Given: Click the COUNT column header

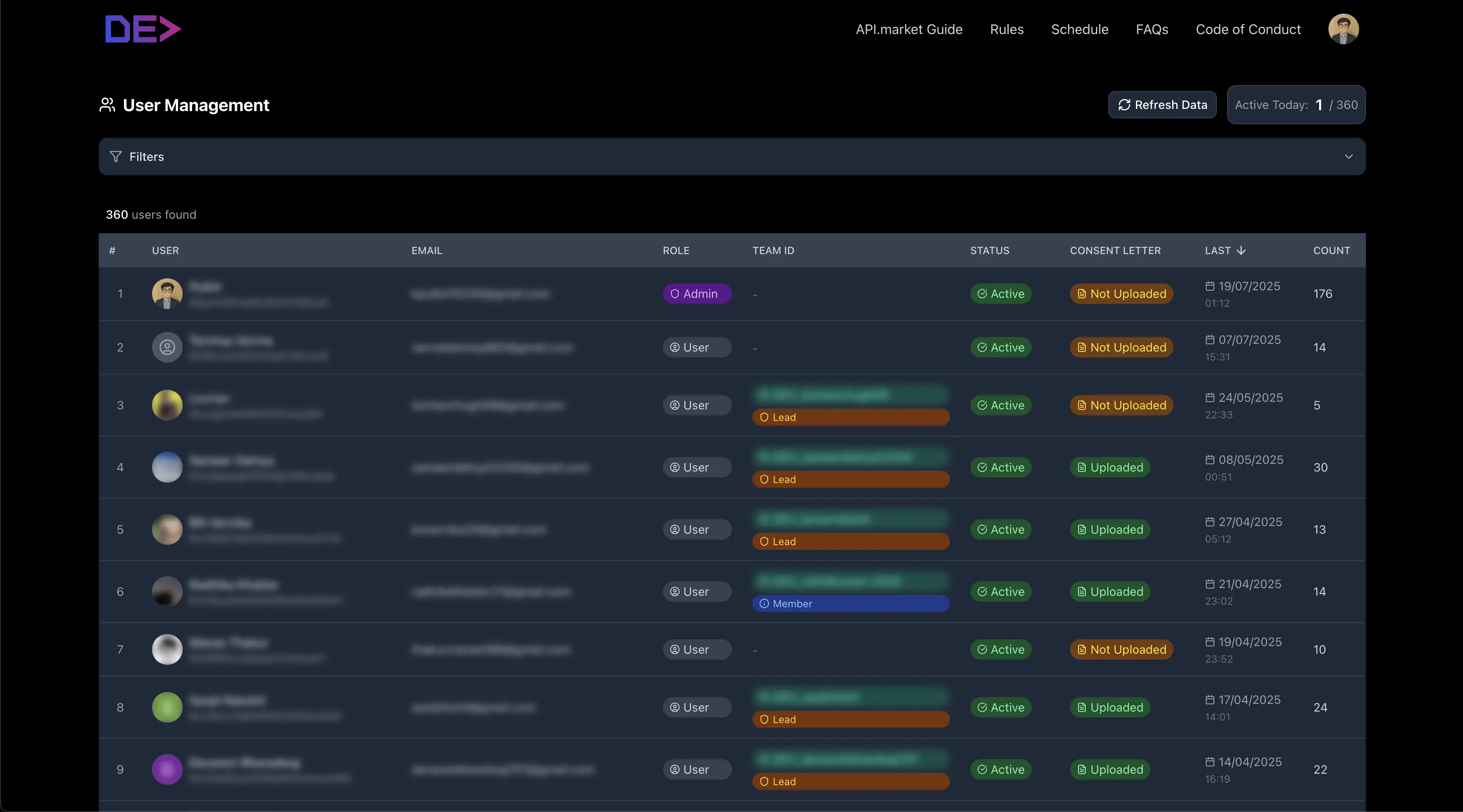Looking at the screenshot, I should [1331, 250].
